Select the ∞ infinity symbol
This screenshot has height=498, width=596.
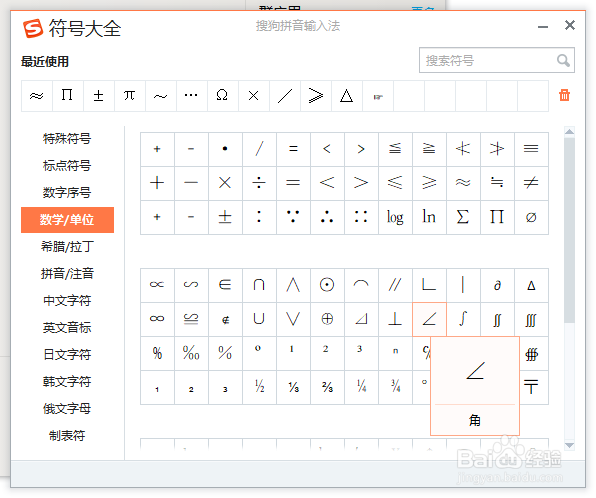pos(157,319)
